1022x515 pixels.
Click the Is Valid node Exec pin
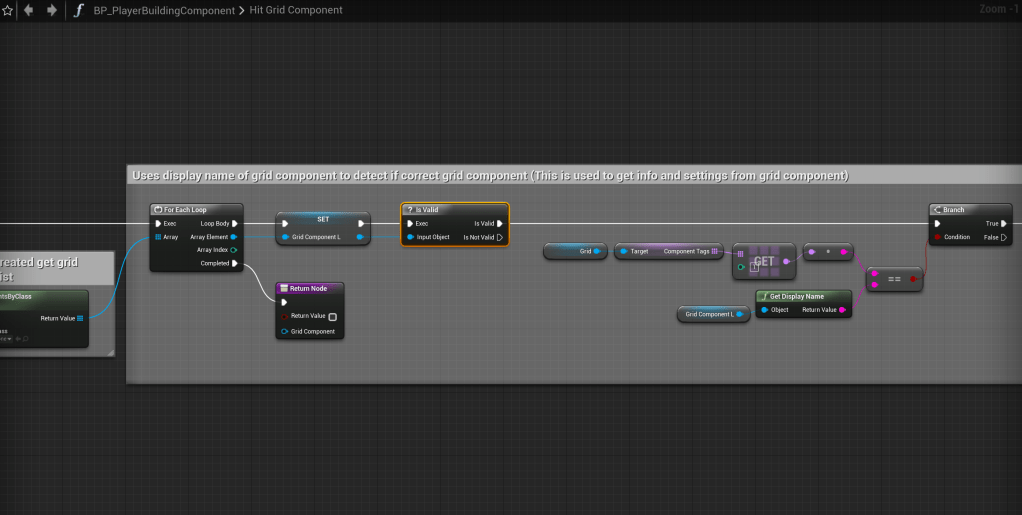[410, 224]
